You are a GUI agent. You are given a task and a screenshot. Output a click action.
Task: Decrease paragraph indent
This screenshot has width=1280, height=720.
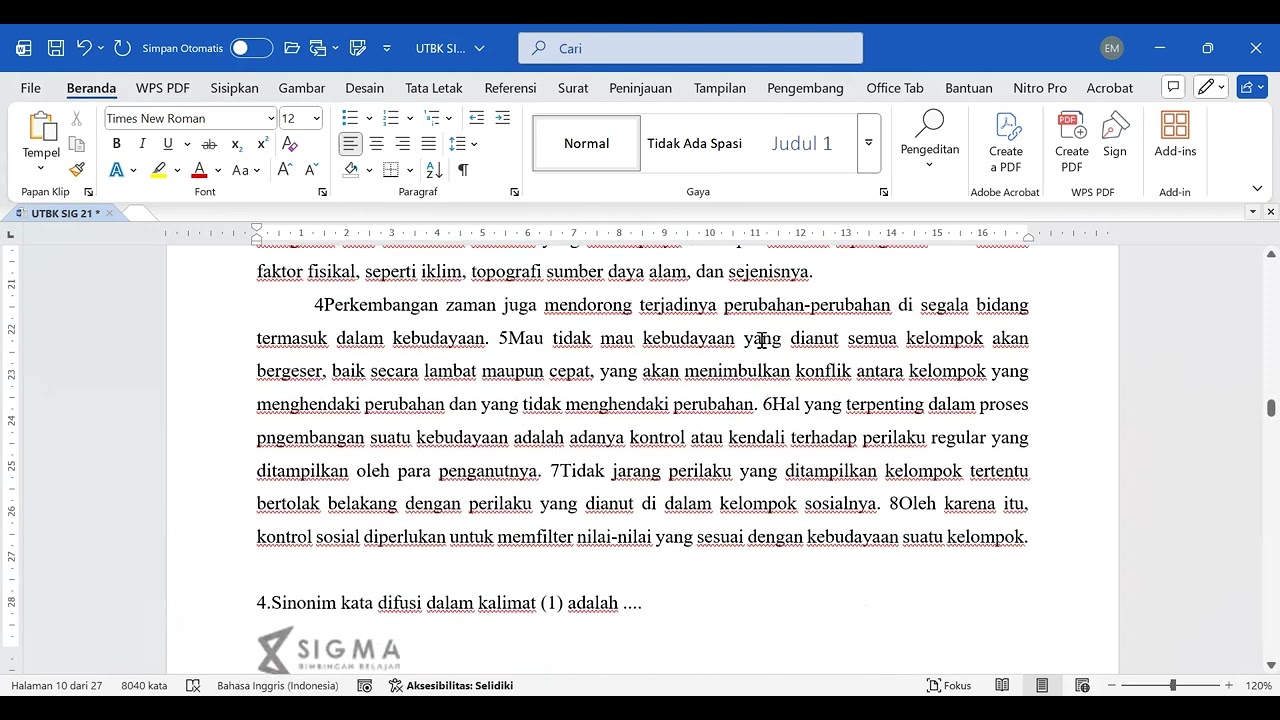pyautogui.click(x=477, y=118)
